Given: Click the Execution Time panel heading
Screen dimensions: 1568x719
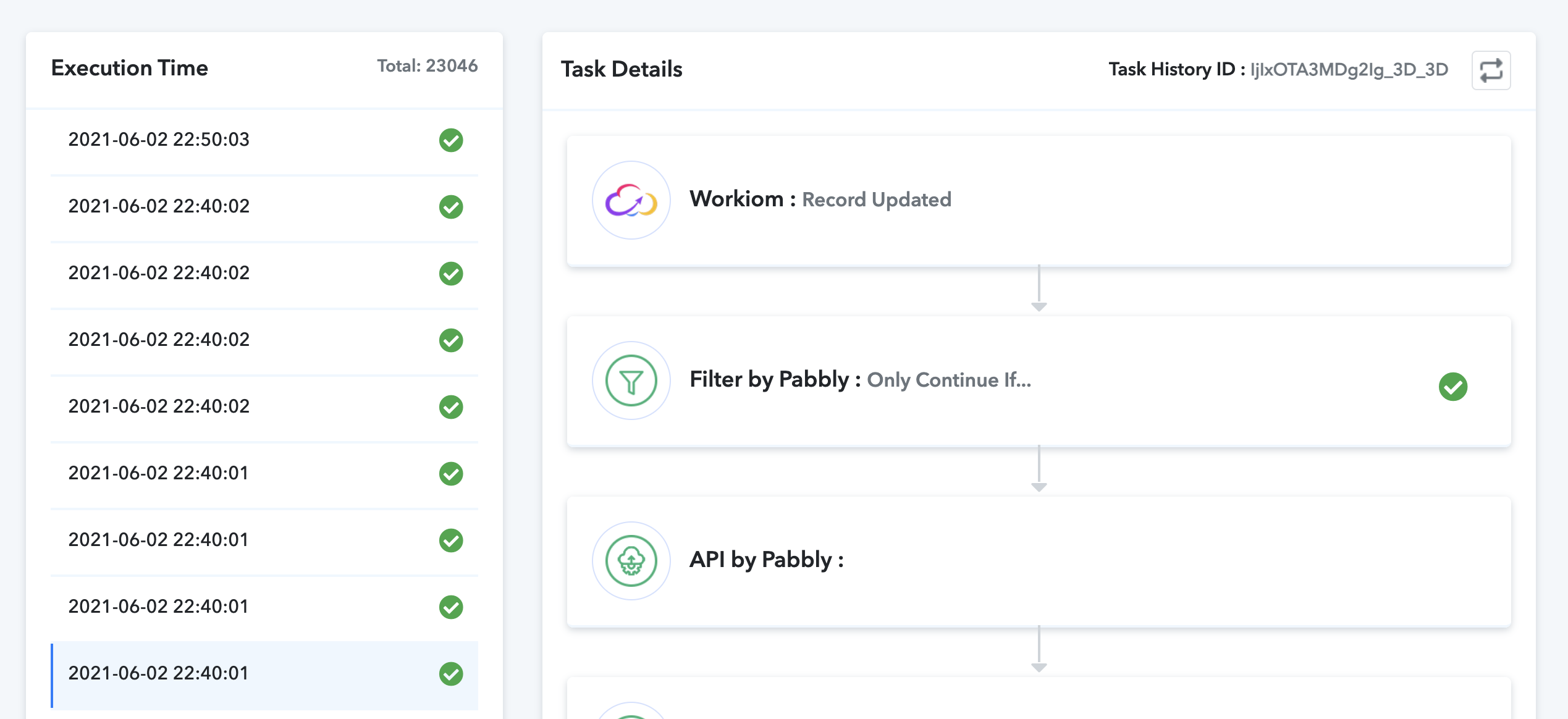Looking at the screenshot, I should click(130, 68).
